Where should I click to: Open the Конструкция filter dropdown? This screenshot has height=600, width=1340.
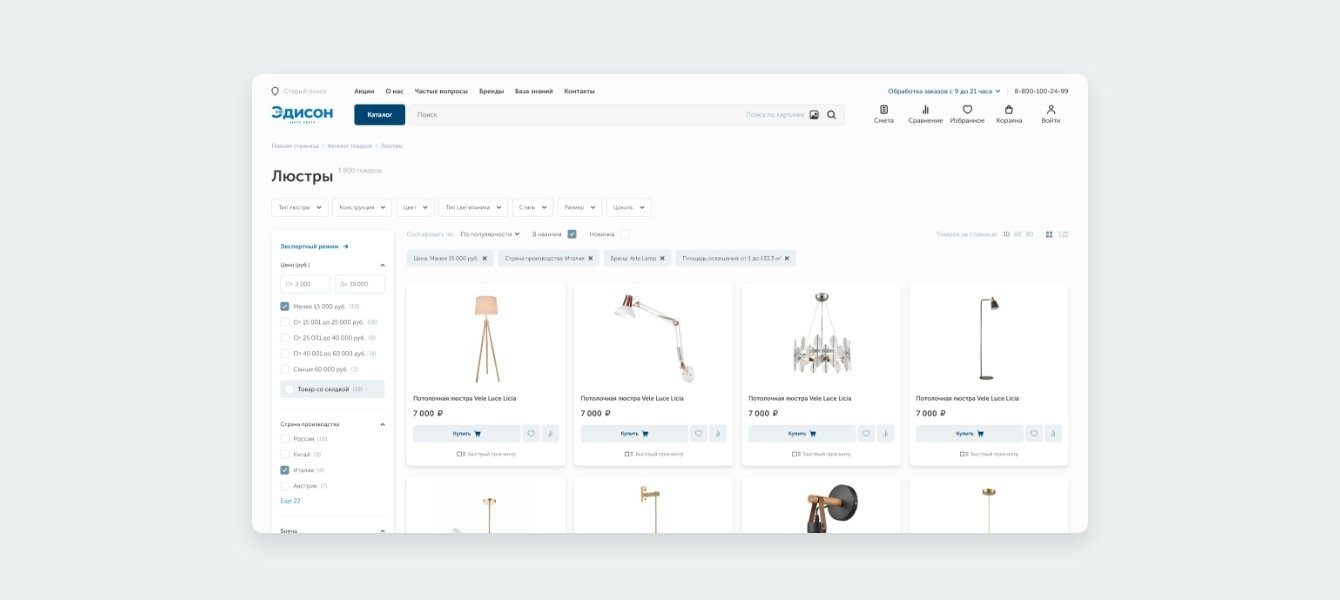point(362,207)
